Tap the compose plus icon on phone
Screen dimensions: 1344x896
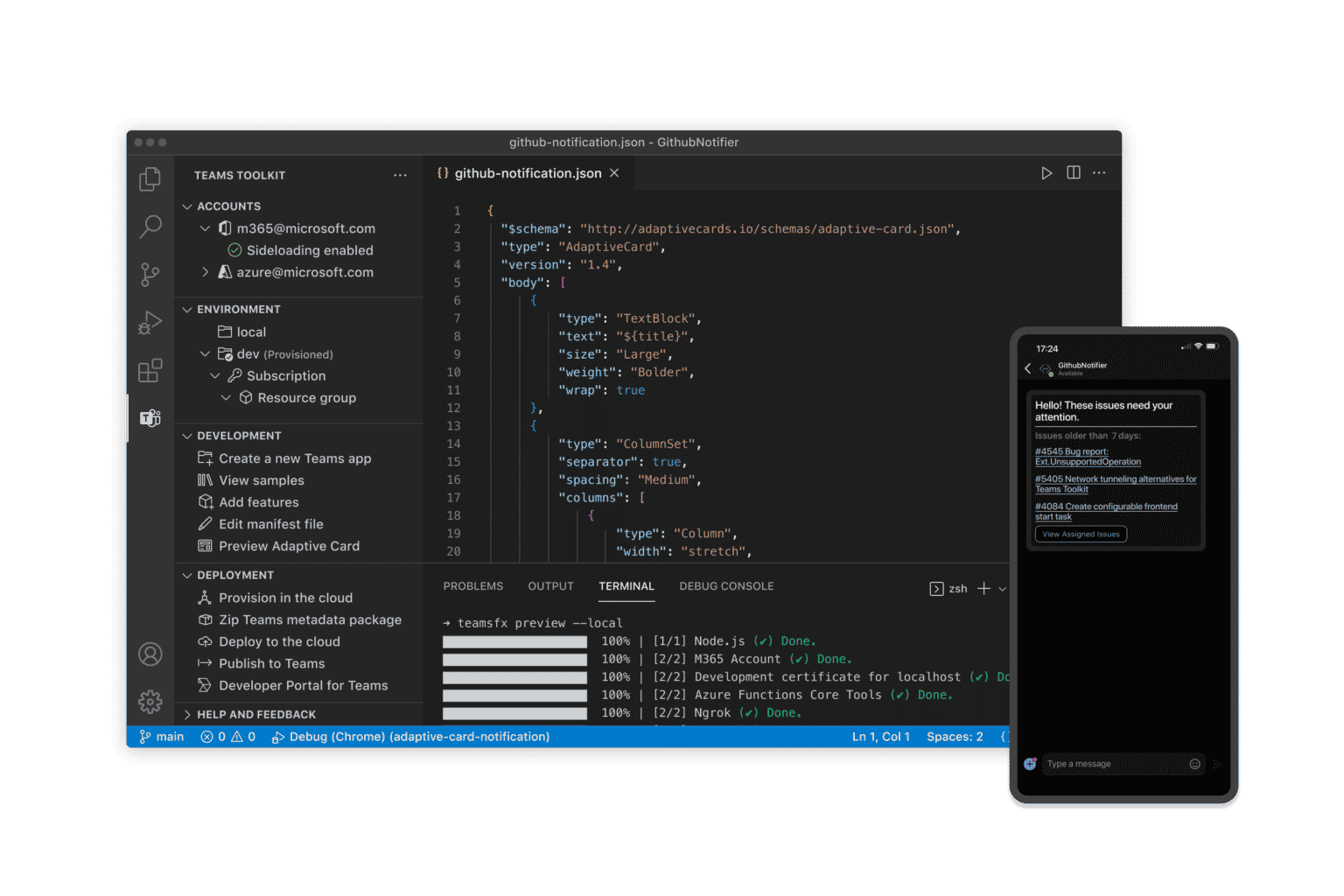pos(1030,764)
